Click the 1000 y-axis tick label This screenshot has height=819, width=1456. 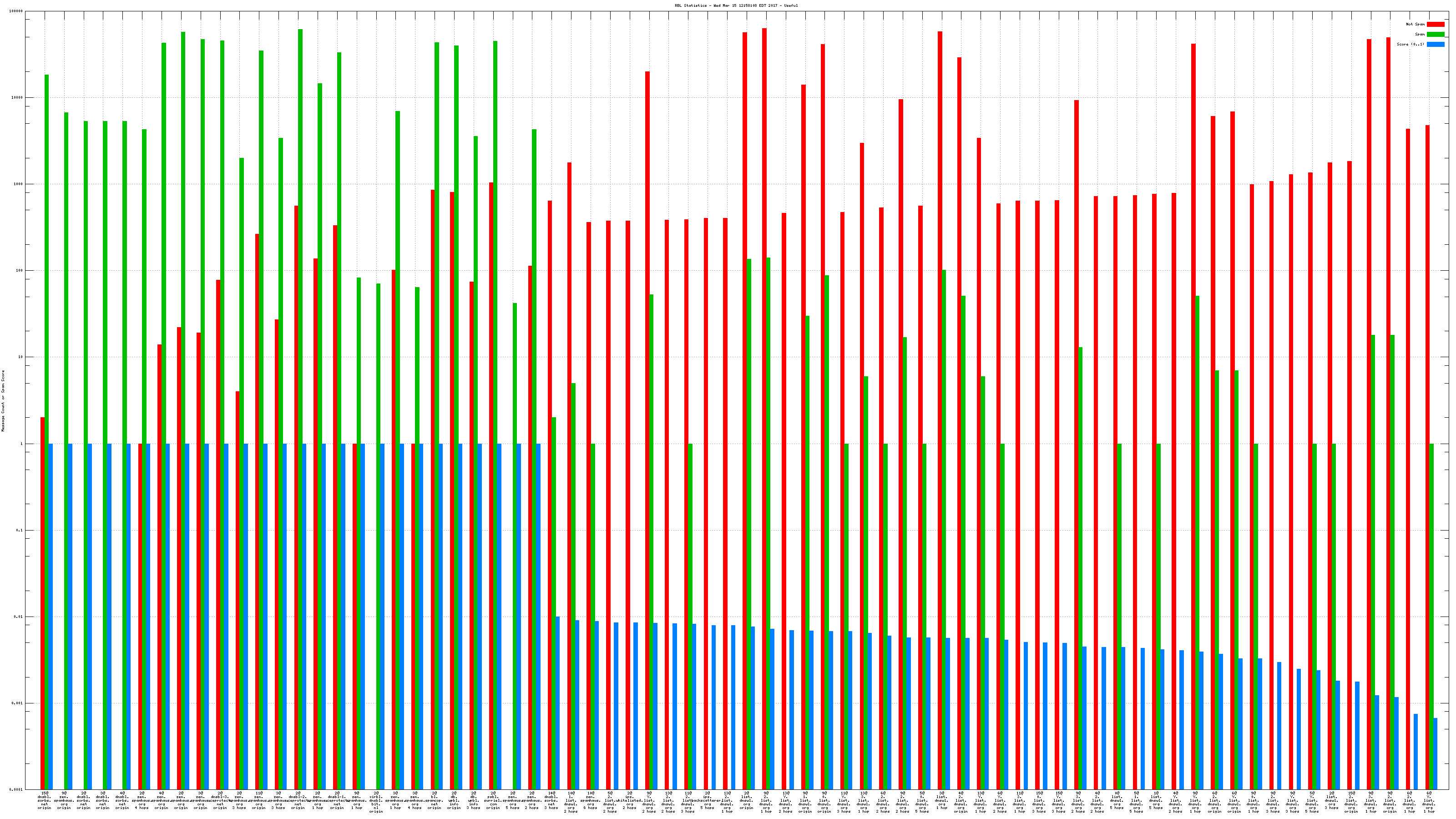point(19,184)
